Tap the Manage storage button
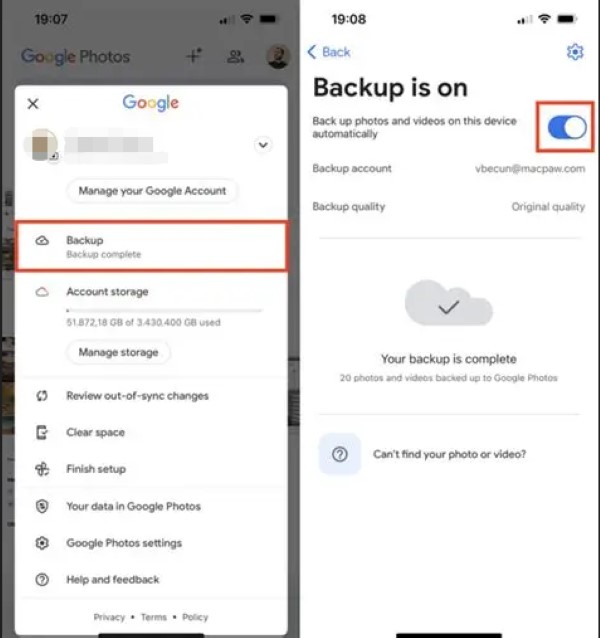The height and width of the screenshot is (638, 600). pyautogui.click(x=118, y=352)
